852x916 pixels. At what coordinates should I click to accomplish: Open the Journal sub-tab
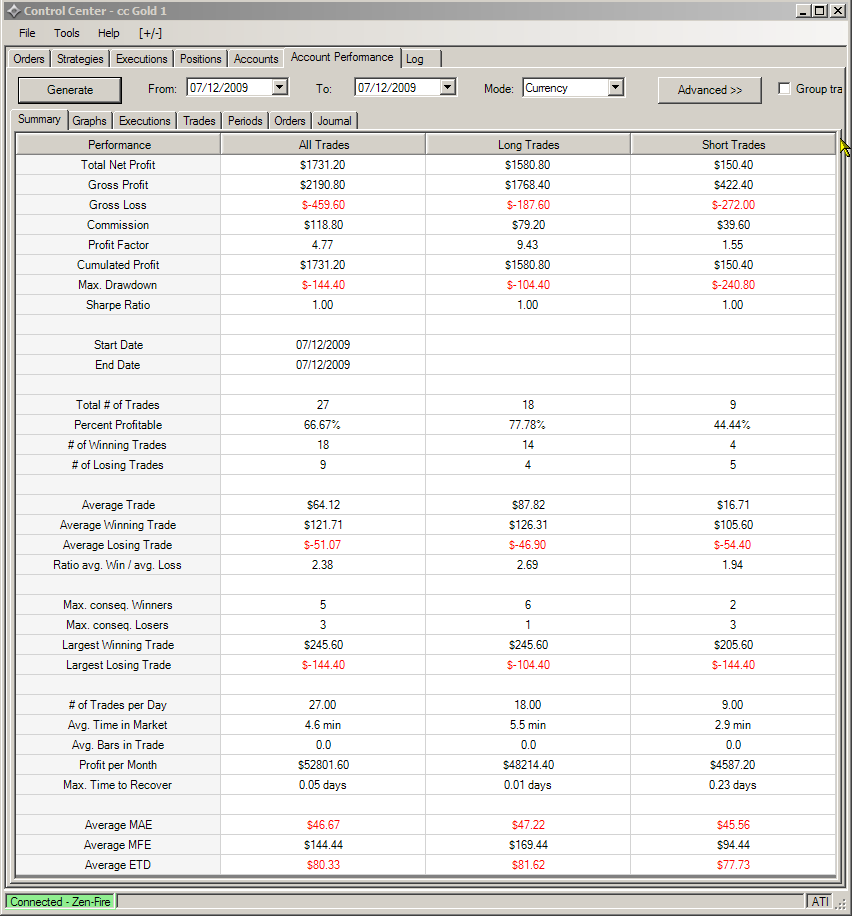click(x=334, y=121)
